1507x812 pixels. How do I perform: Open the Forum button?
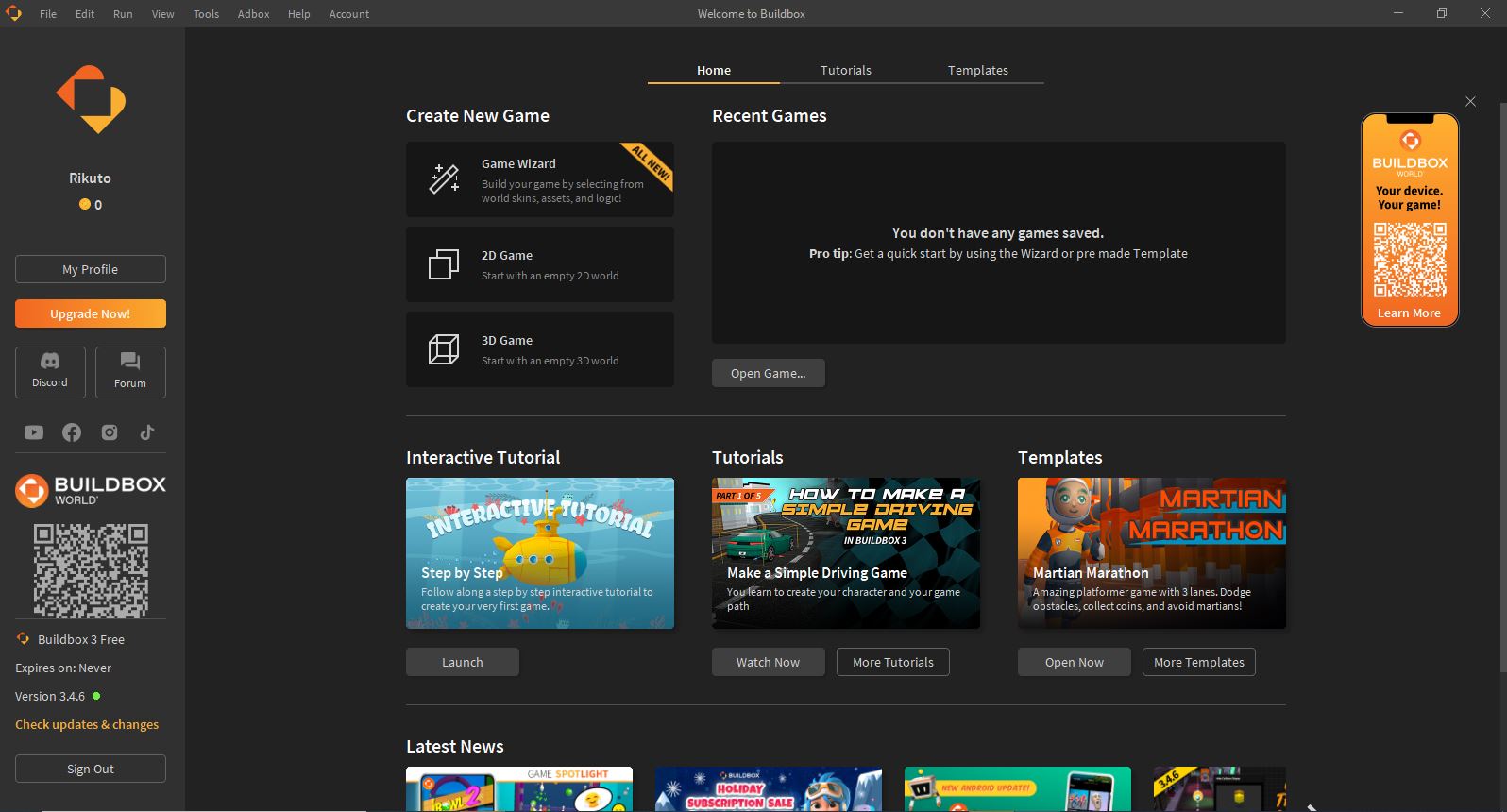(130, 372)
